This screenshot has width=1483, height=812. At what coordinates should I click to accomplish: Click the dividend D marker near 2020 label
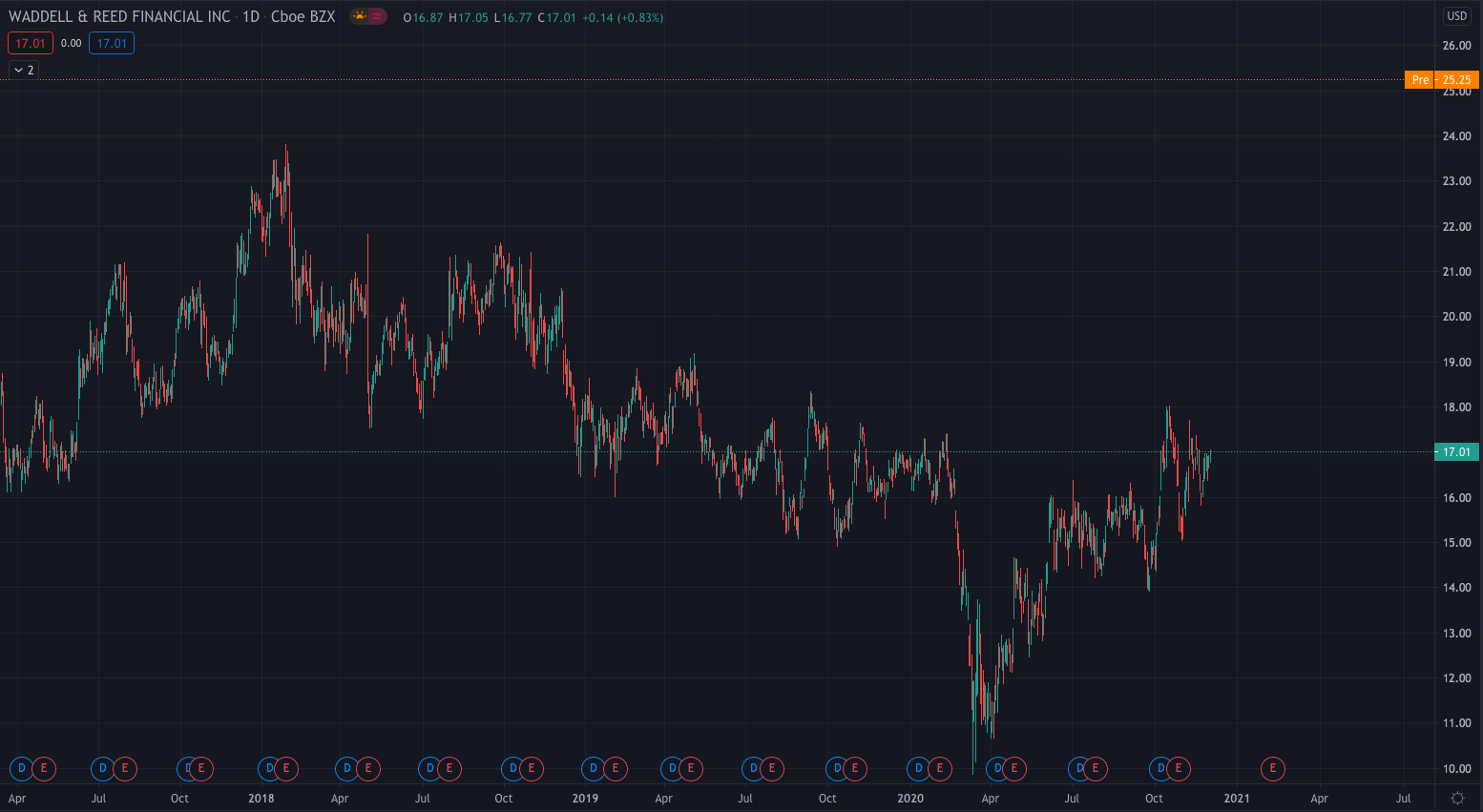pyautogui.click(x=918, y=768)
